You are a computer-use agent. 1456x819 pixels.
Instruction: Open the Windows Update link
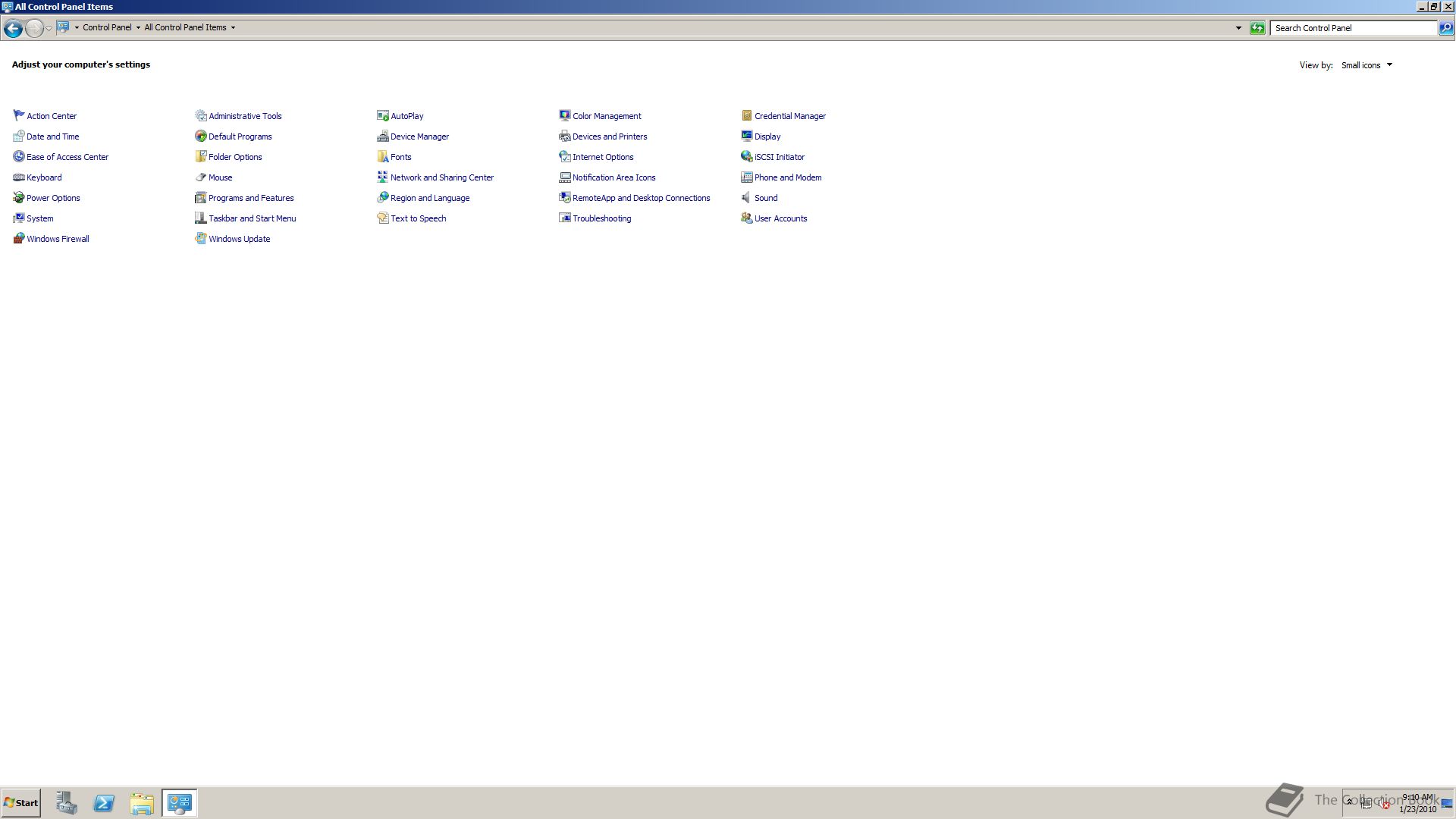[239, 239]
